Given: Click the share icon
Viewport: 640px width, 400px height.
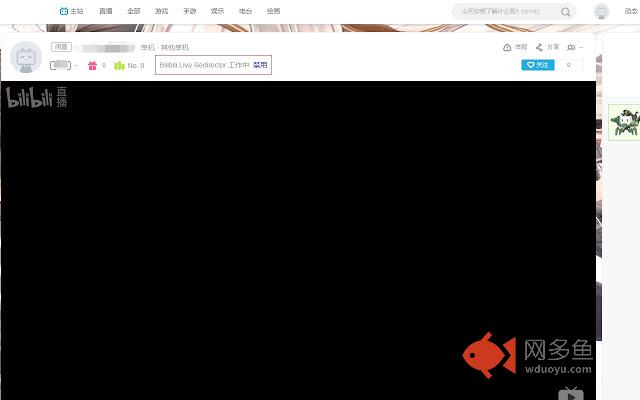Looking at the screenshot, I should 539,47.
